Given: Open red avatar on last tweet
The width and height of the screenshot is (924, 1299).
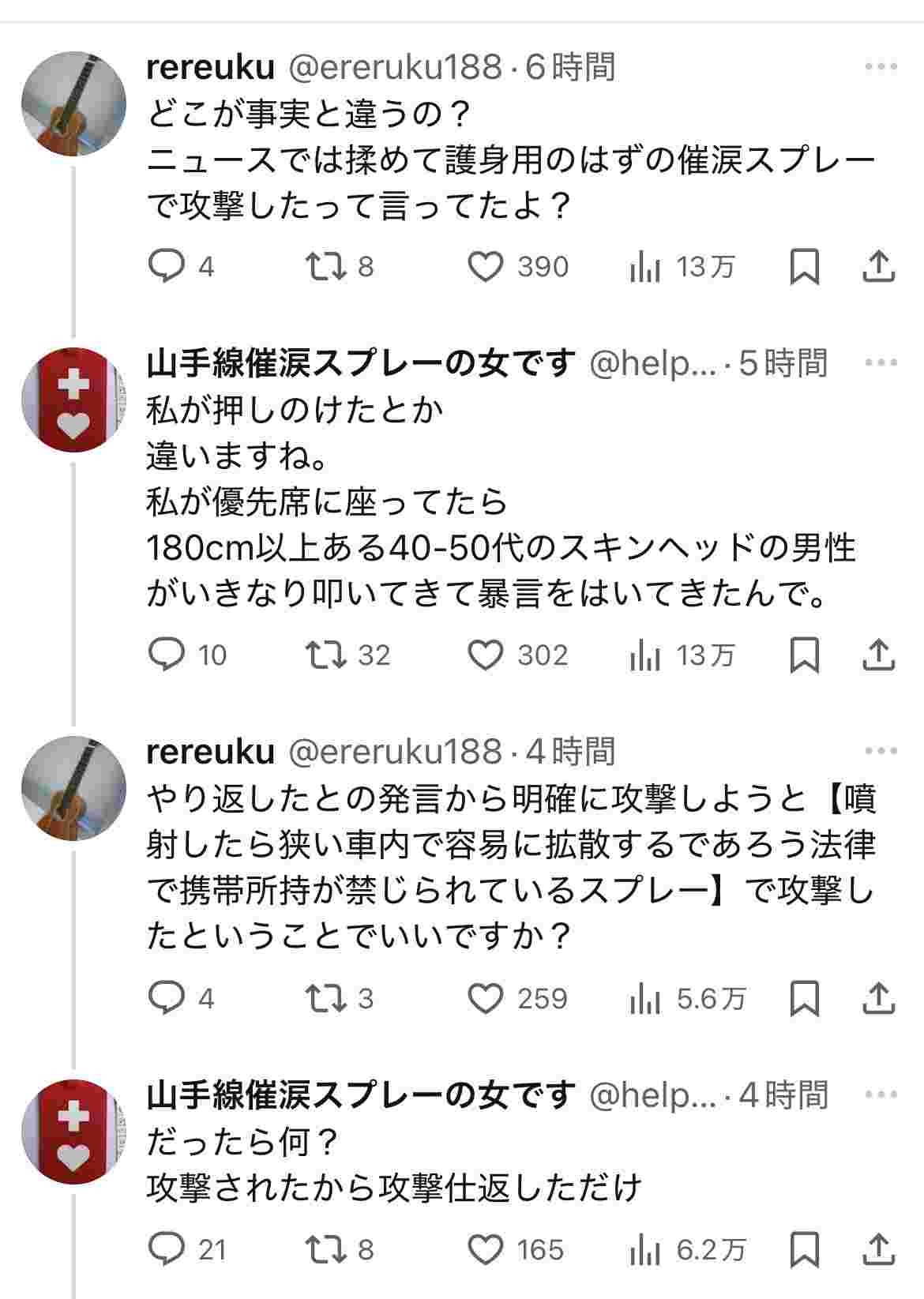Looking at the screenshot, I should (73, 1132).
